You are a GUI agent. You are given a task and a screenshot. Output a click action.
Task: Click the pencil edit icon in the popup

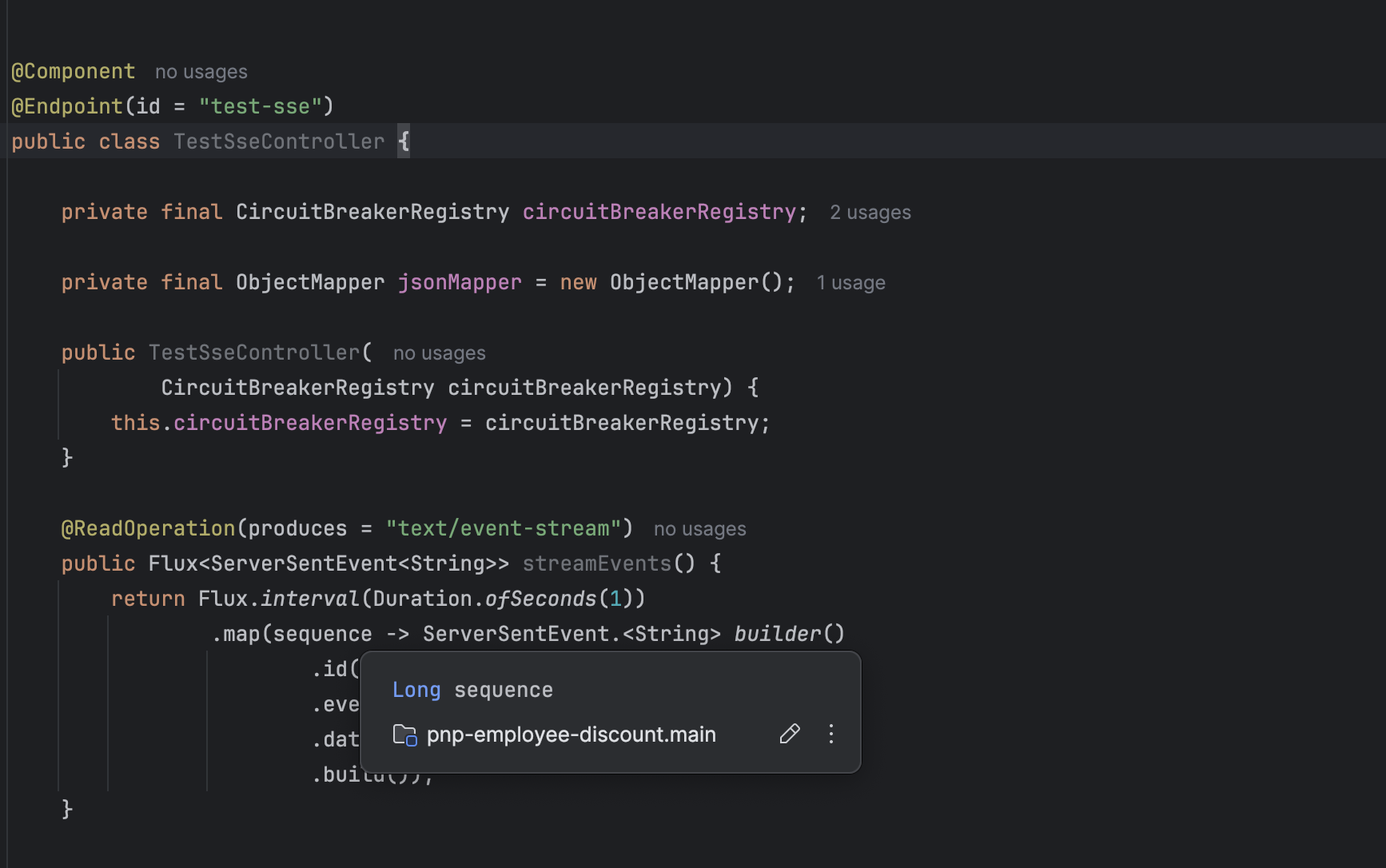[791, 734]
